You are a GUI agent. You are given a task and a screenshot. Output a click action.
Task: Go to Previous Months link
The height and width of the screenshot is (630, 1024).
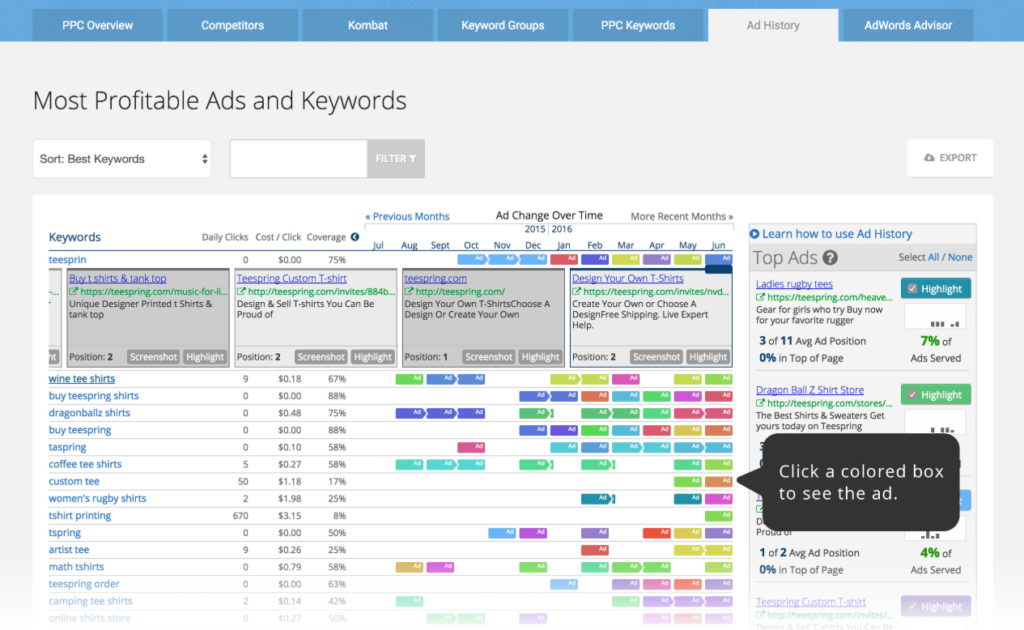[408, 216]
